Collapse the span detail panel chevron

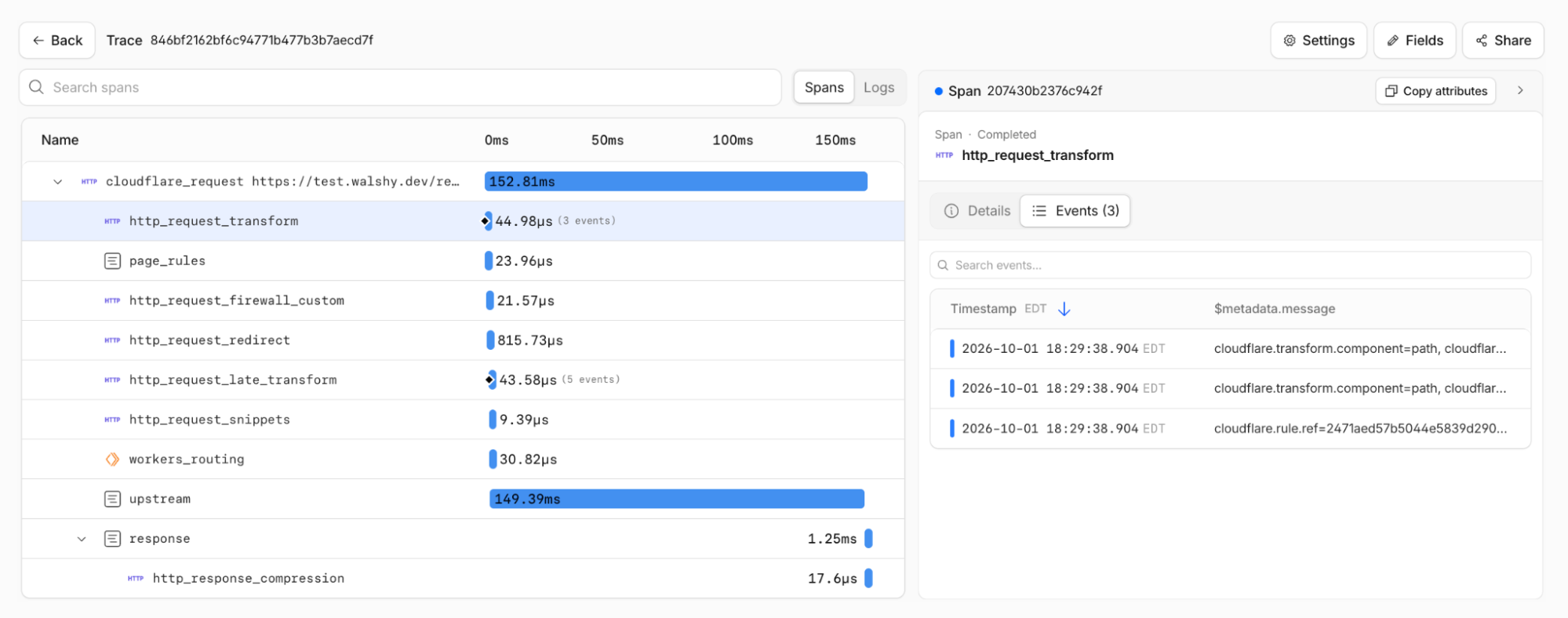(x=1520, y=91)
